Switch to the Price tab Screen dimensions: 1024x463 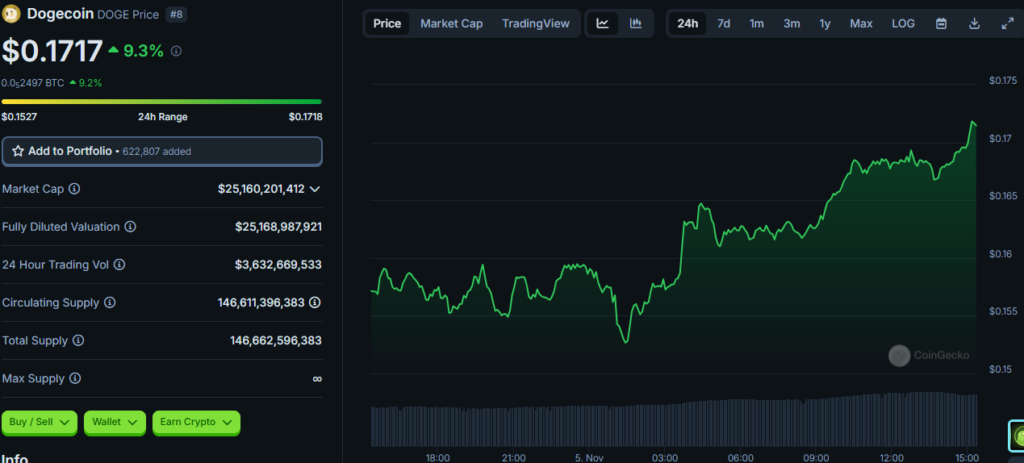point(387,24)
